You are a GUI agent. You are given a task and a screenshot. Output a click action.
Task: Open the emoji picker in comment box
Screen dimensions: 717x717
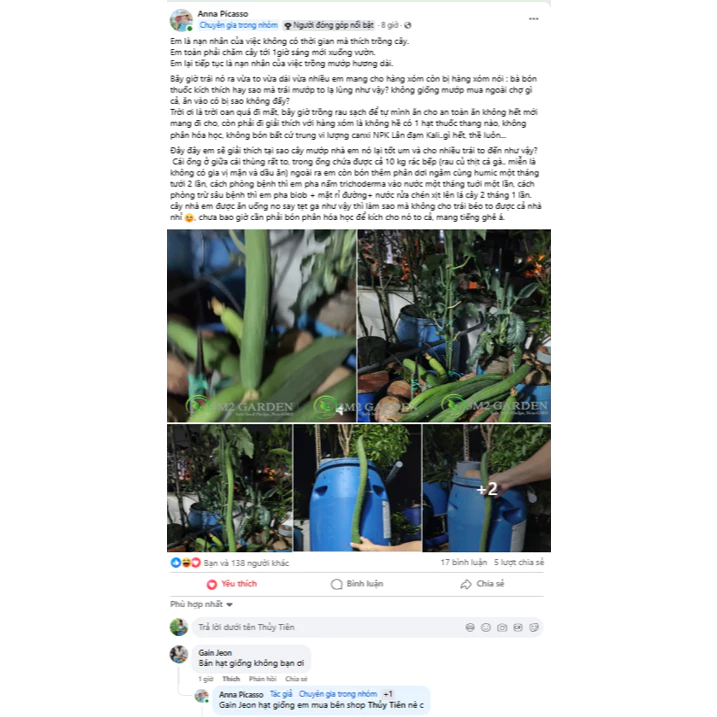point(486,627)
